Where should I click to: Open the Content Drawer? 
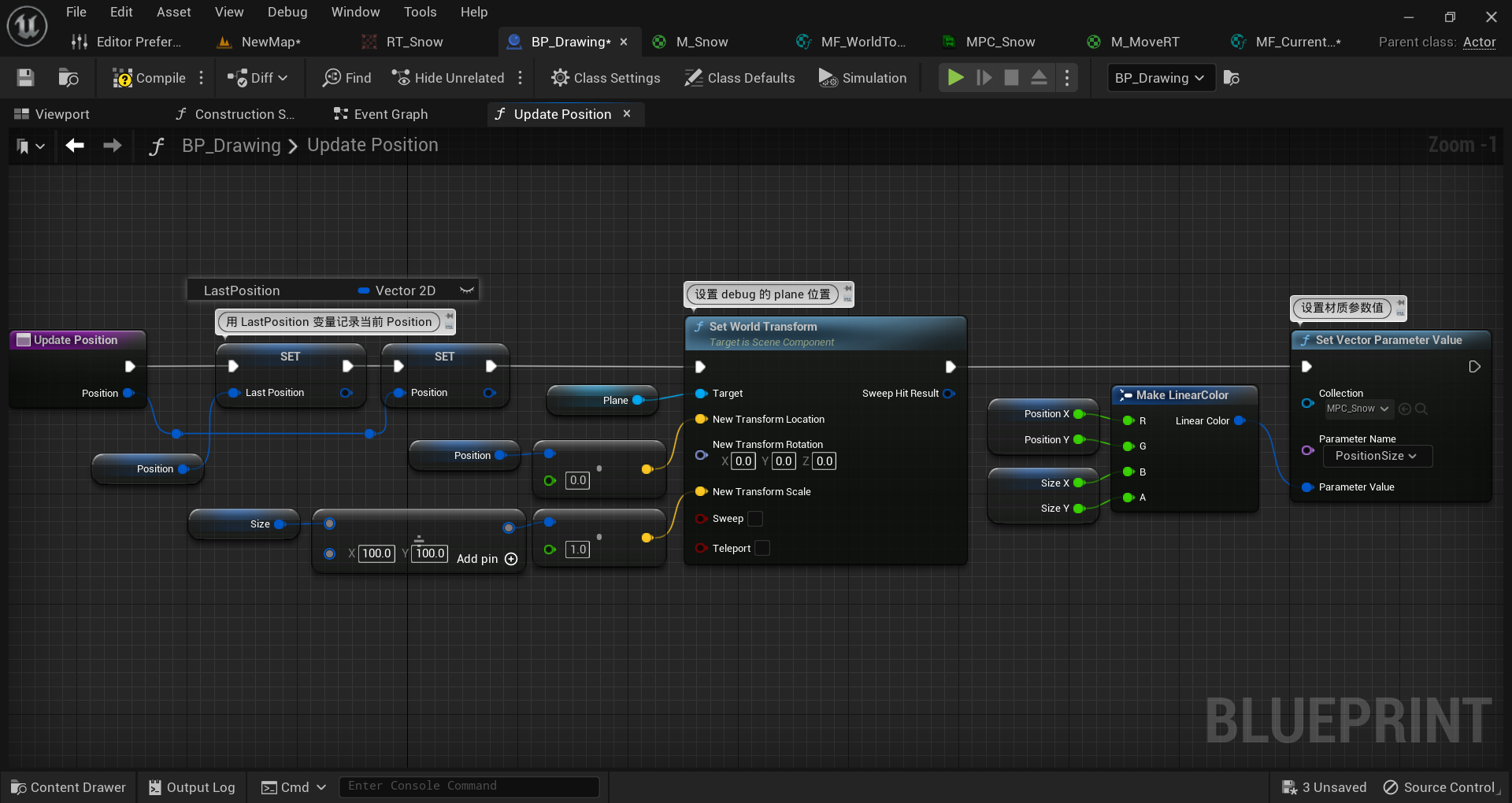69,787
